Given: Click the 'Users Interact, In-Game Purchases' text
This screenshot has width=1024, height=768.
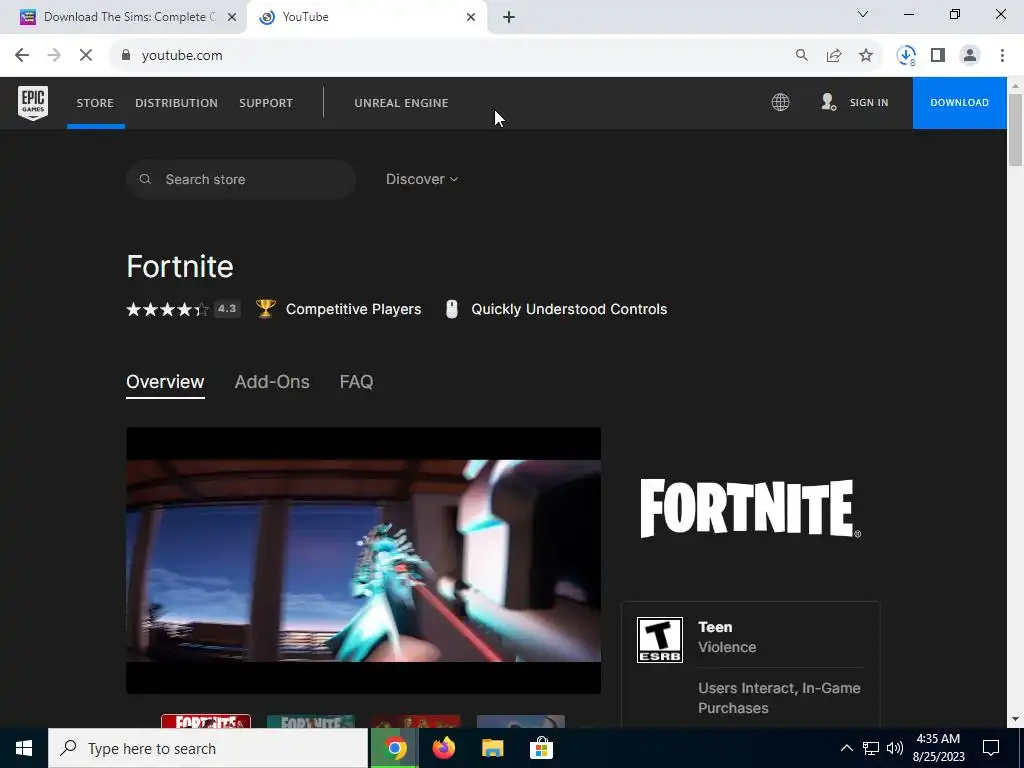Looking at the screenshot, I should 779,698.
